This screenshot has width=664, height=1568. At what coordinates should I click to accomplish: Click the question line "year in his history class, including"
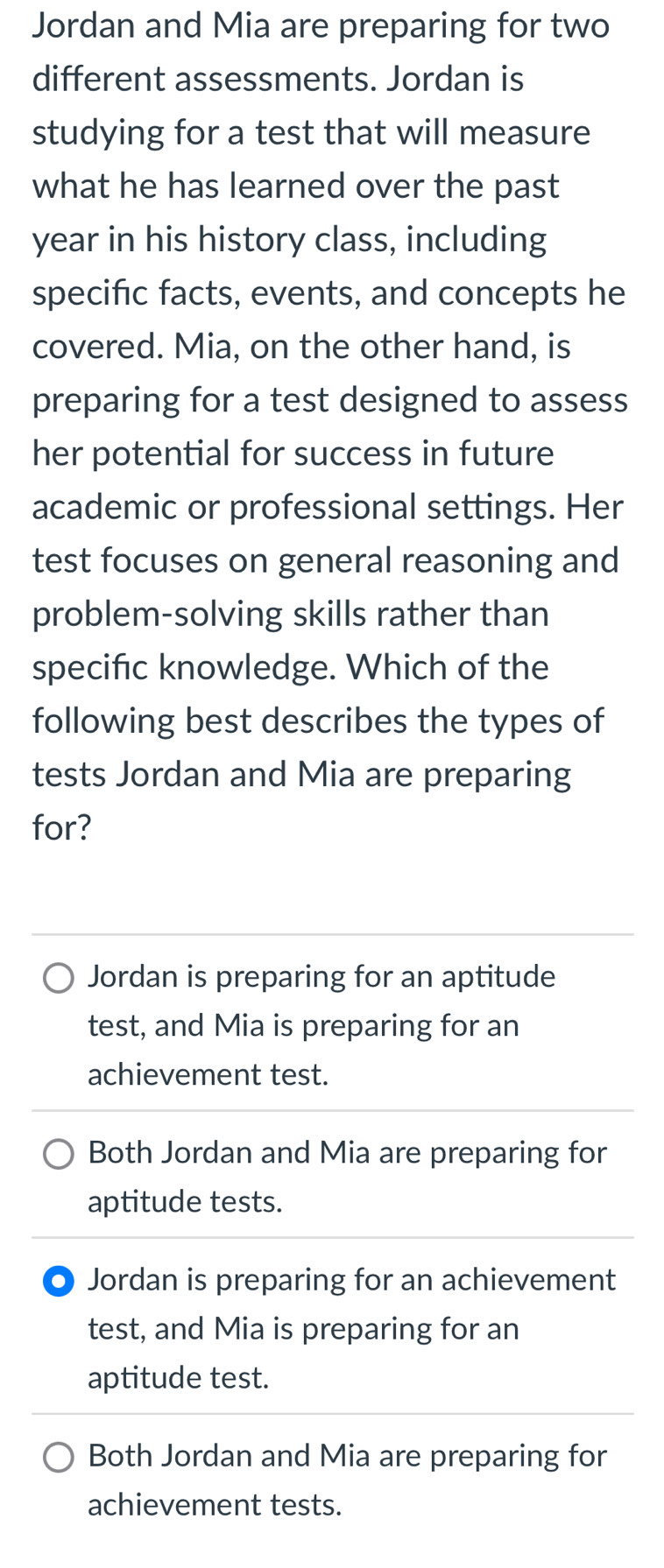(x=289, y=240)
